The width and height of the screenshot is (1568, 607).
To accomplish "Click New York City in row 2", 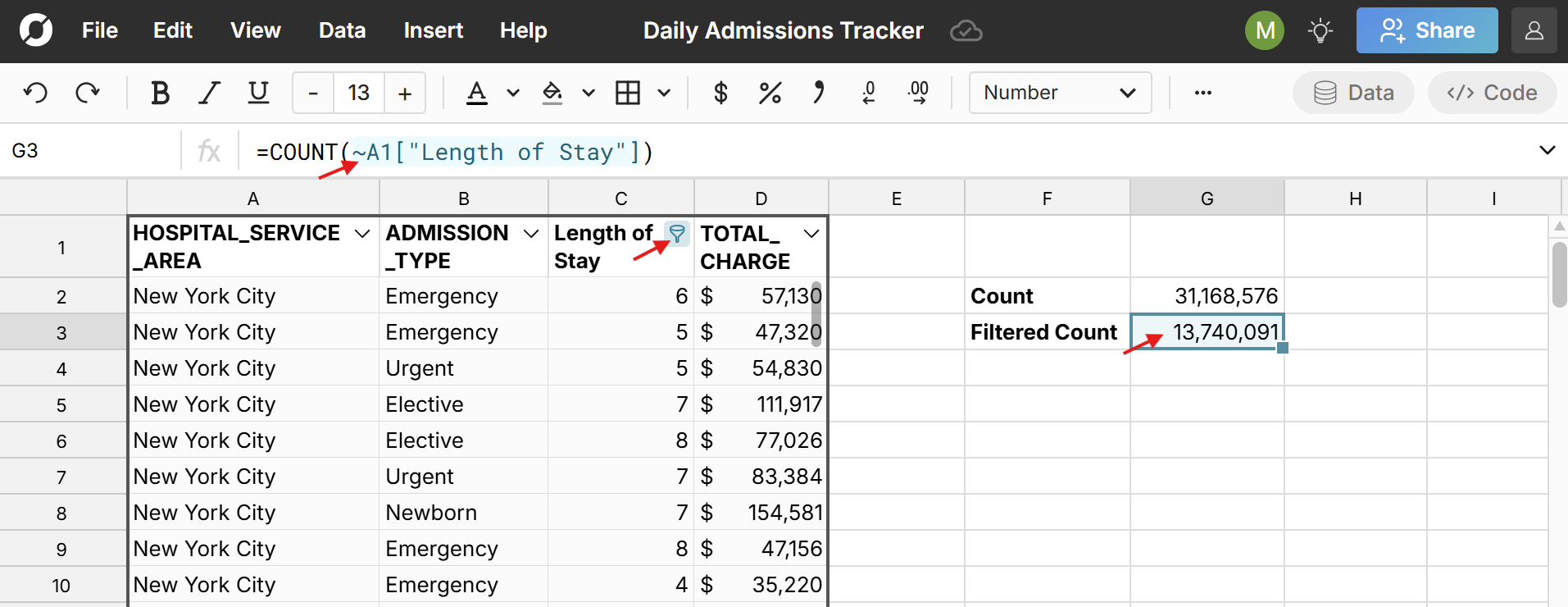I will pyautogui.click(x=253, y=296).
